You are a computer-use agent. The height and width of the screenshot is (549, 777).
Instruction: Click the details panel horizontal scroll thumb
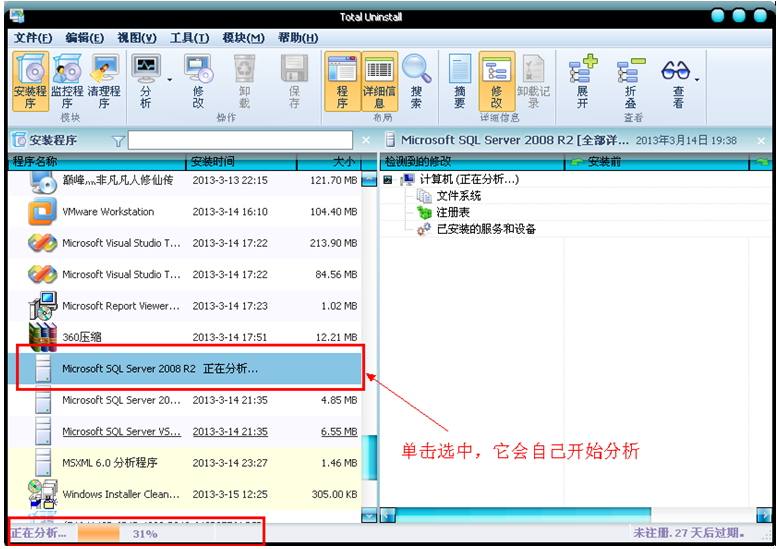pos(523,515)
